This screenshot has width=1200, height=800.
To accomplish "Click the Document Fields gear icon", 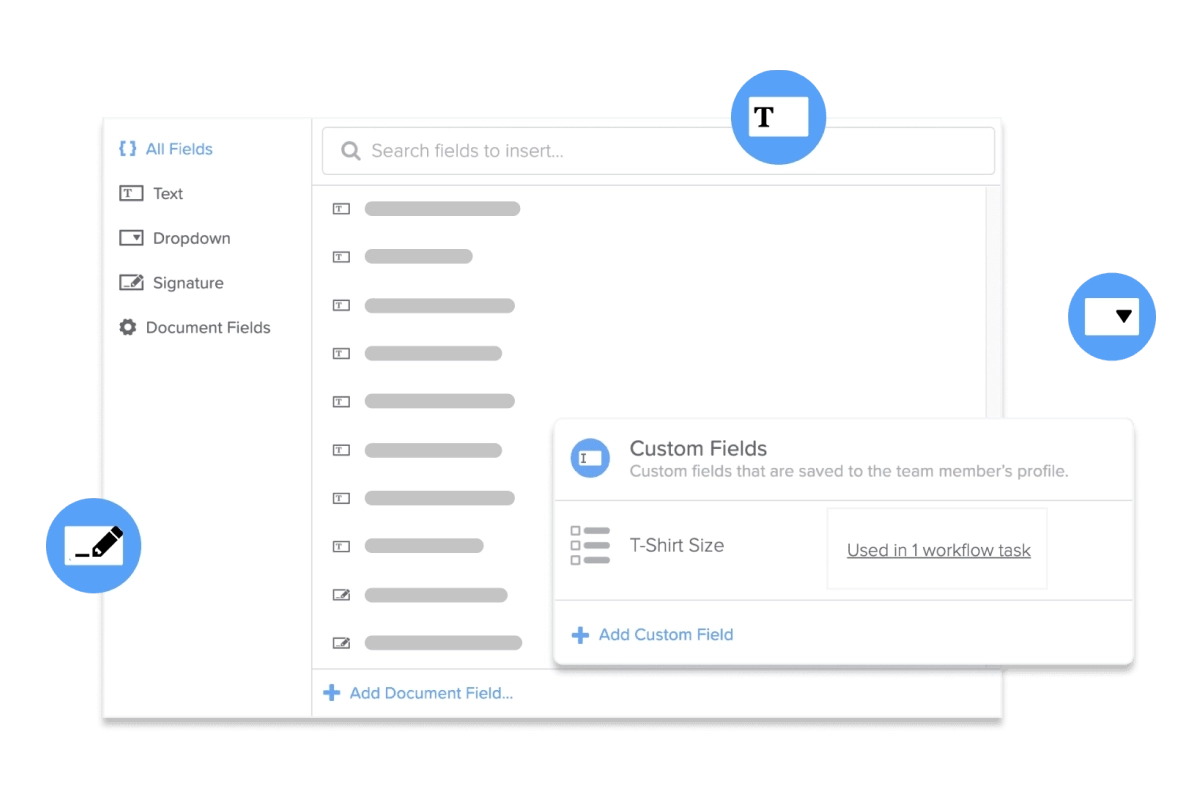I will point(128,327).
